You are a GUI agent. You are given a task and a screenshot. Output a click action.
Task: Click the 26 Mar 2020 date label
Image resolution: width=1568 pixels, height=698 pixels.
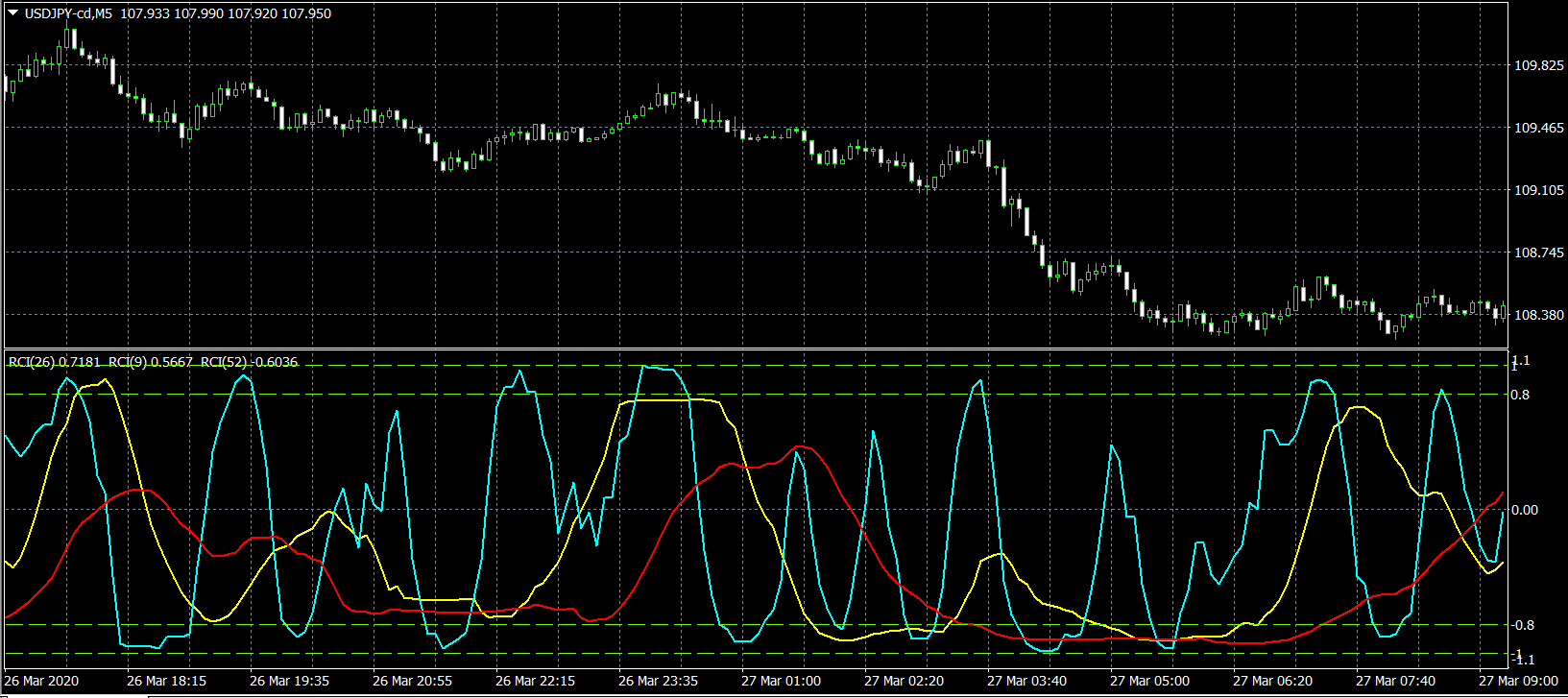tap(43, 681)
